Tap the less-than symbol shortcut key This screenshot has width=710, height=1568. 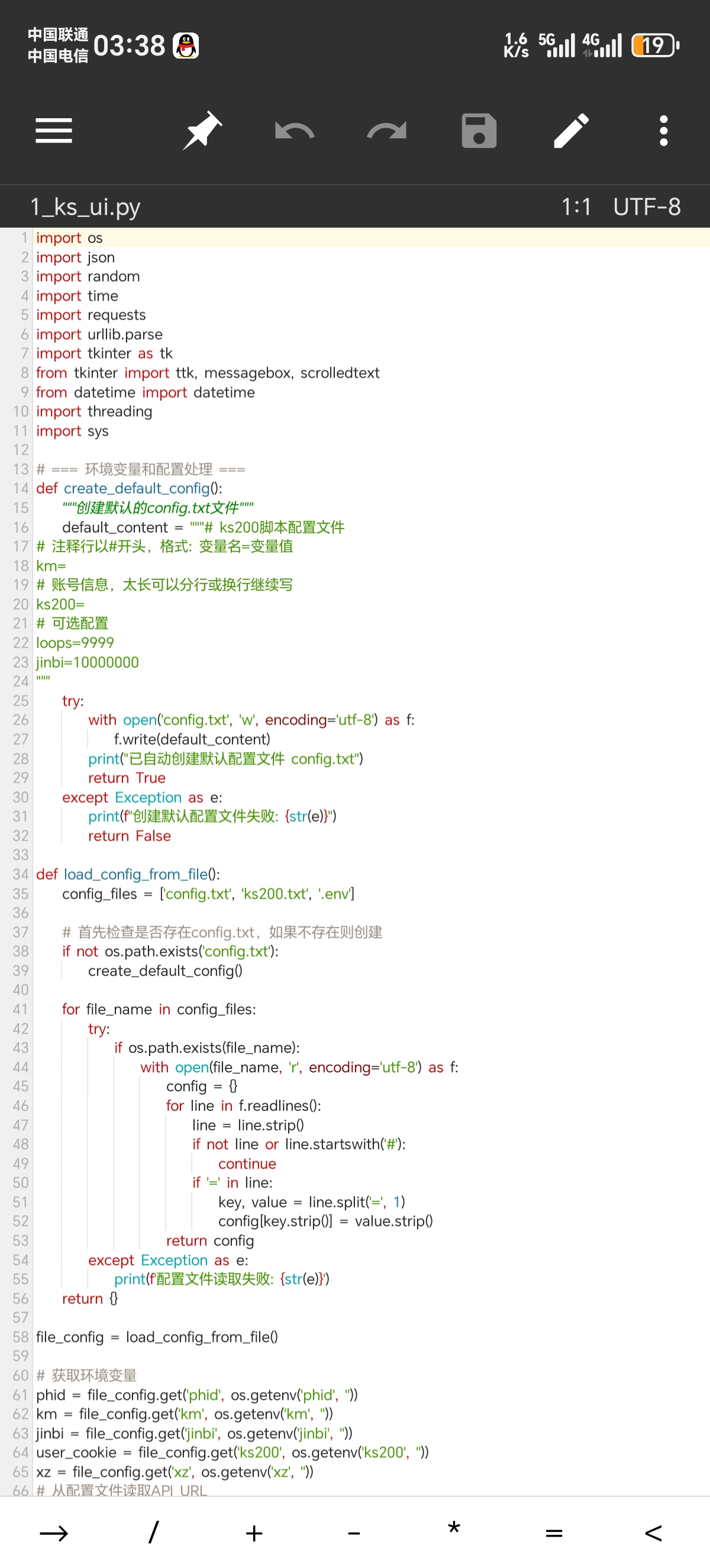click(653, 1533)
